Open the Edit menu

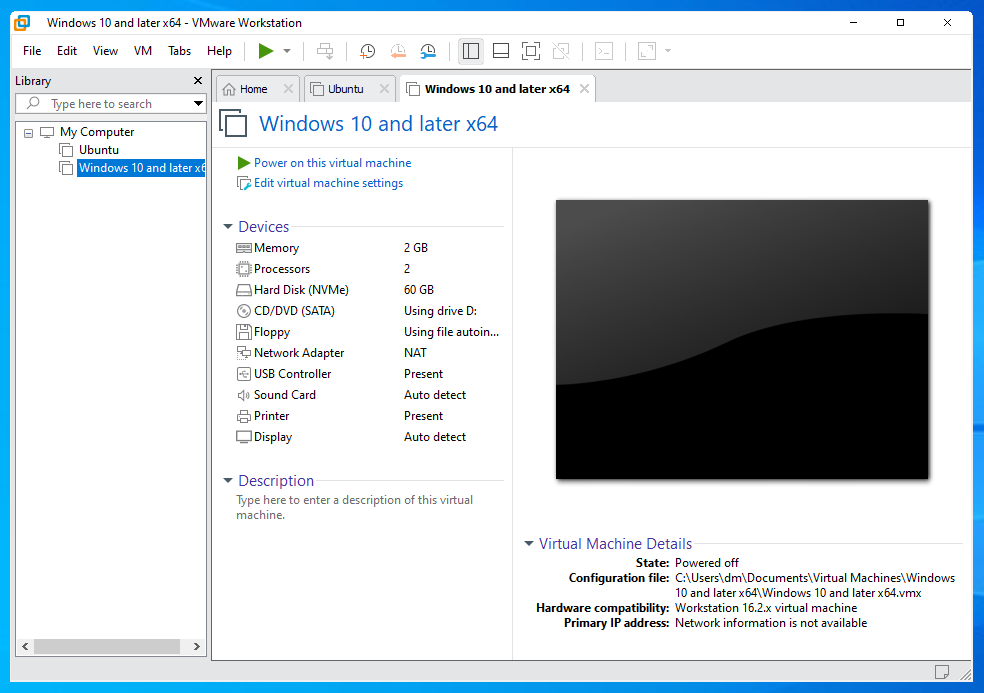pyautogui.click(x=67, y=51)
